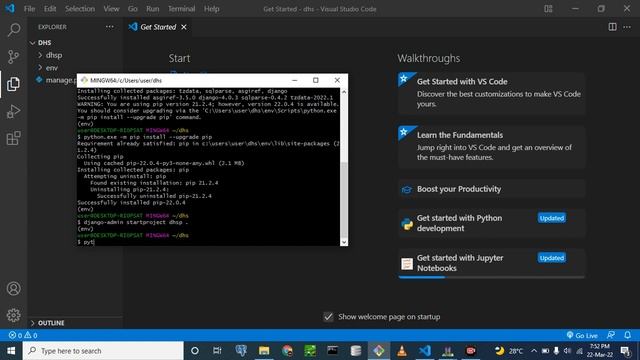Open the Windows Start menu
This screenshot has height=360, width=640.
11,351
